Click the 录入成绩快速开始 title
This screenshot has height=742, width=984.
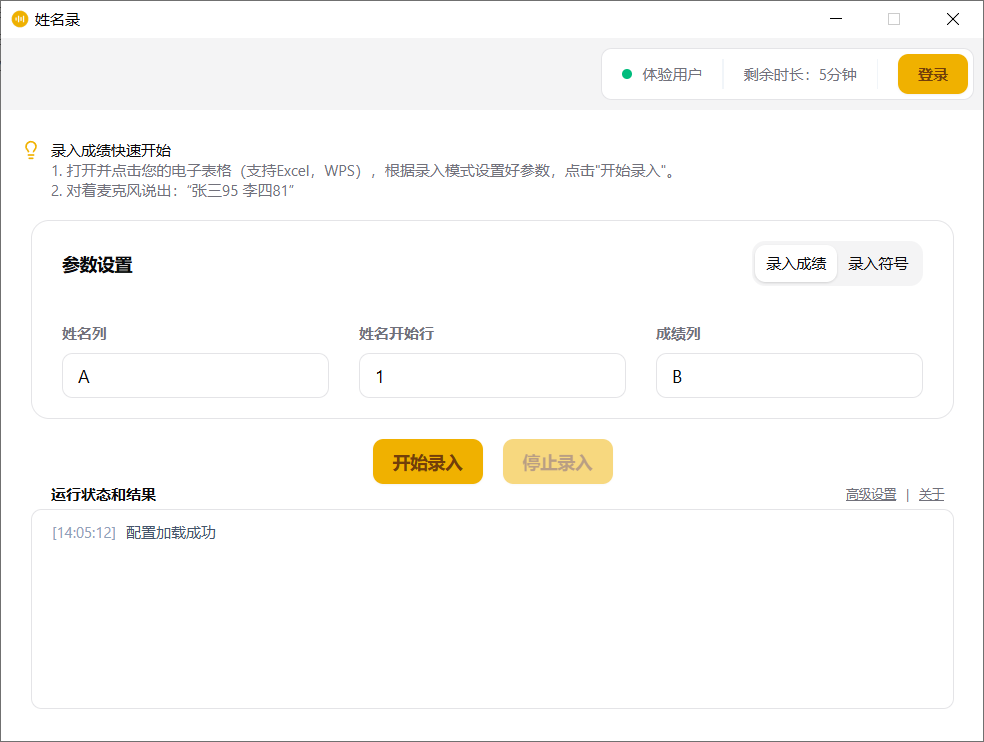(x=111, y=151)
